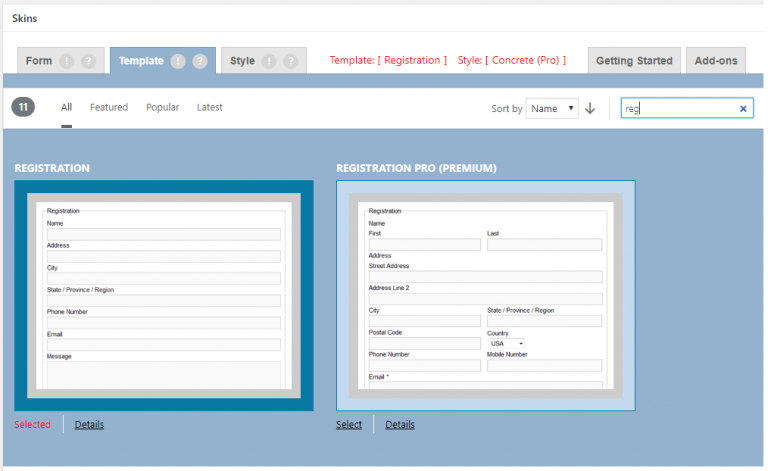This screenshot has width=768, height=471.
Task: Click Select under Registration Pro template
Action: click(x=349, y=424)
